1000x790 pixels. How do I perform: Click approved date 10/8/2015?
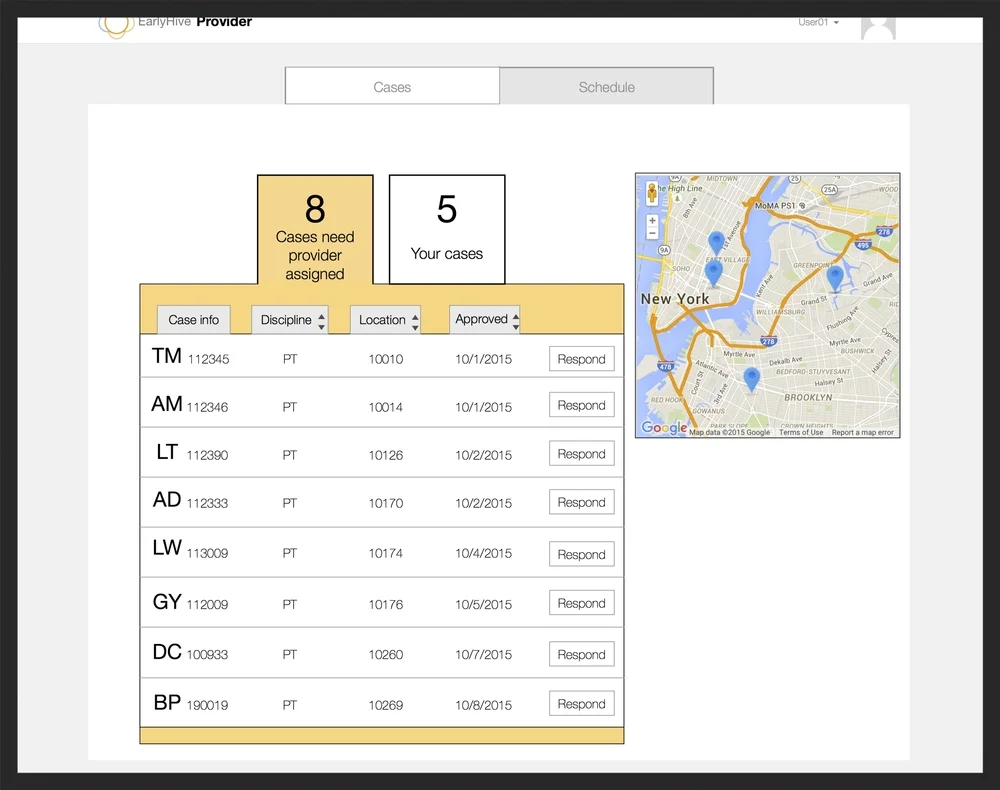pyautogui.click(x=483, y=705)
